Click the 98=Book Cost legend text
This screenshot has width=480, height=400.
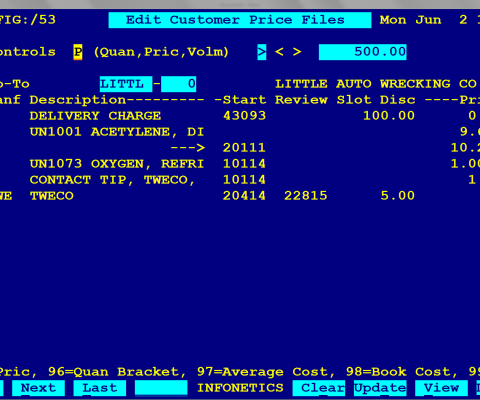pos(402,372)
